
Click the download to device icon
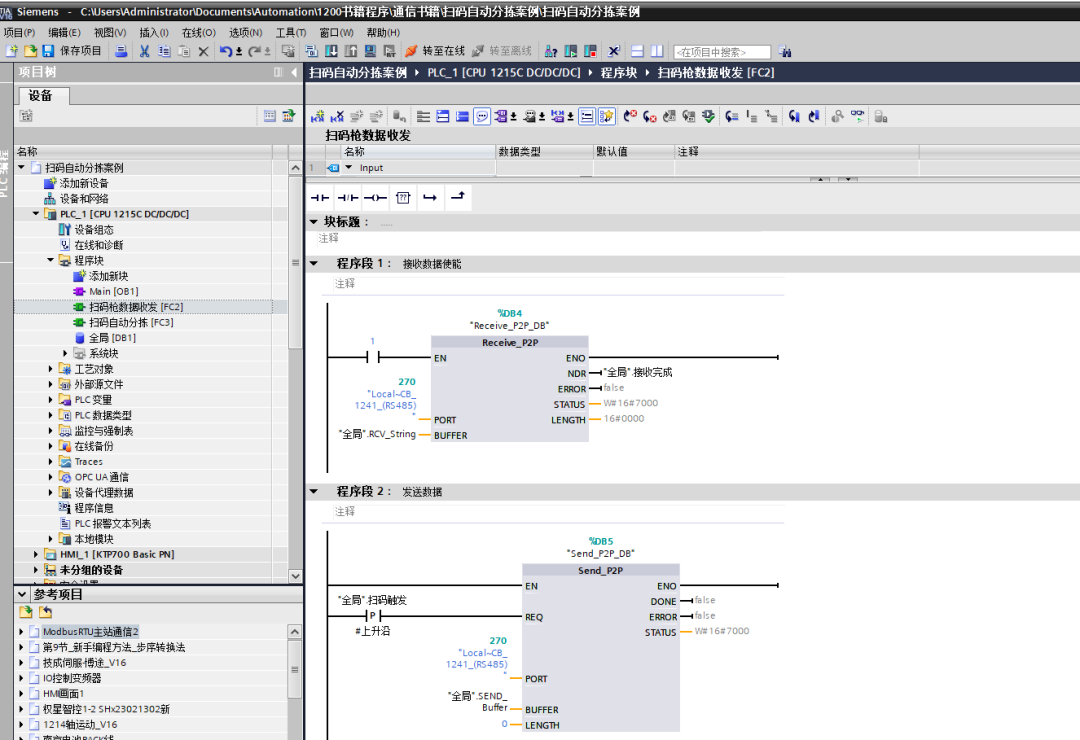click(x=331, y=51)
